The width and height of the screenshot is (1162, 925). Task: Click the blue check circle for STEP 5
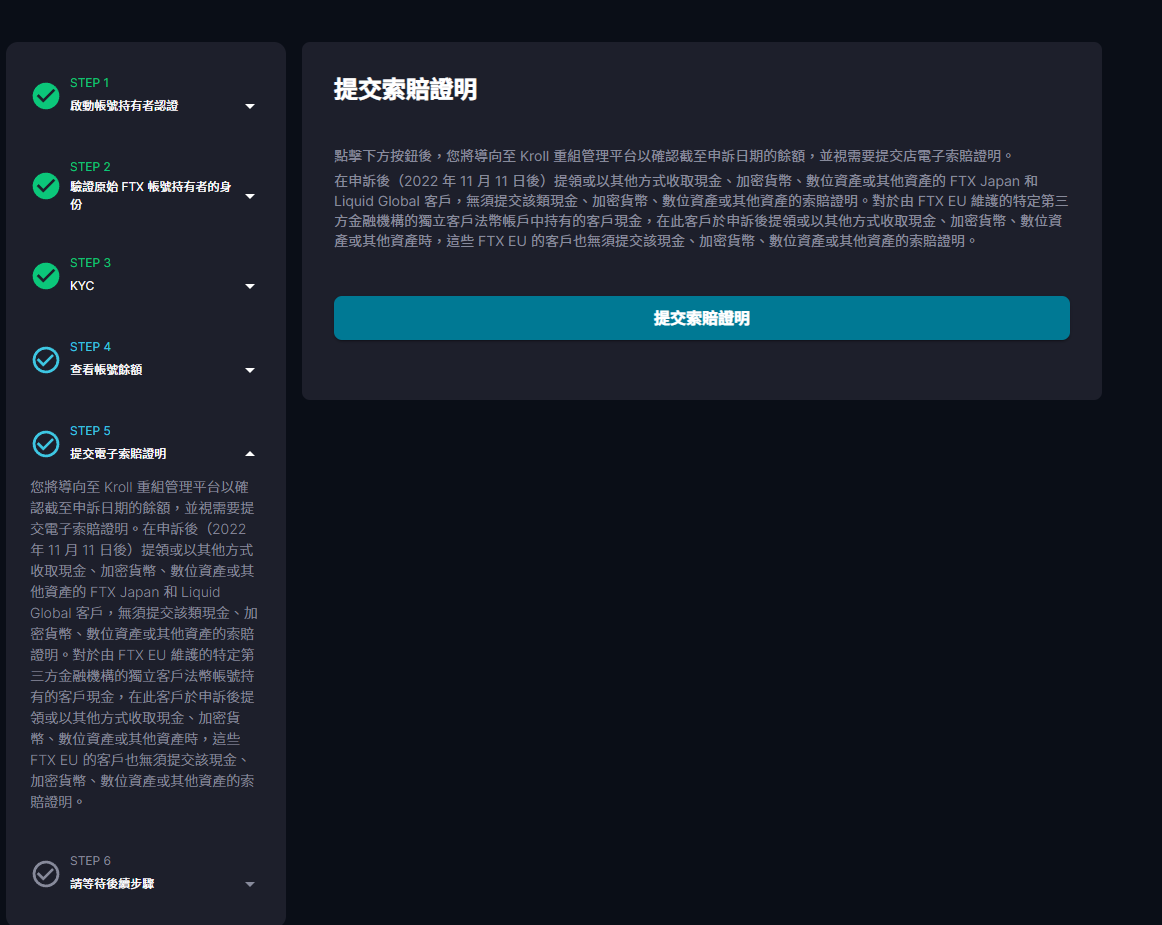(x=46, y=444)
